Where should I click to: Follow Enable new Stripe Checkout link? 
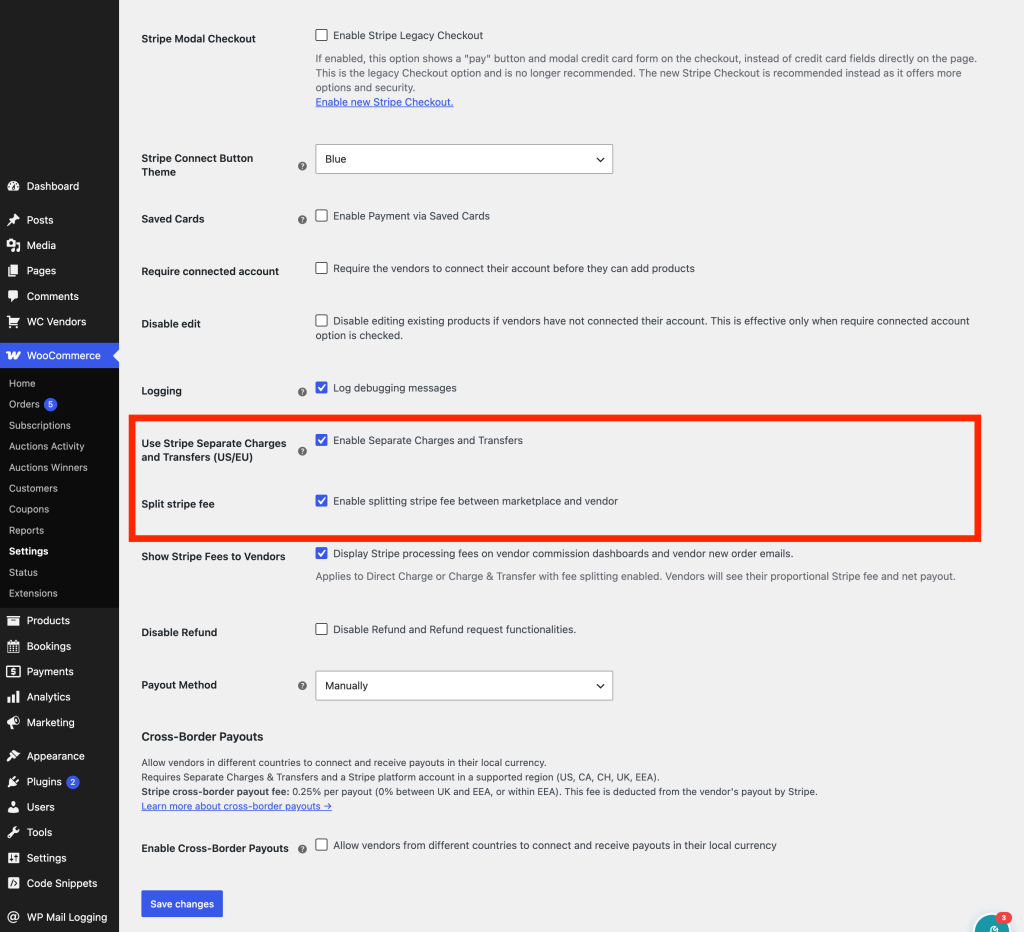(x=384, y=102)
